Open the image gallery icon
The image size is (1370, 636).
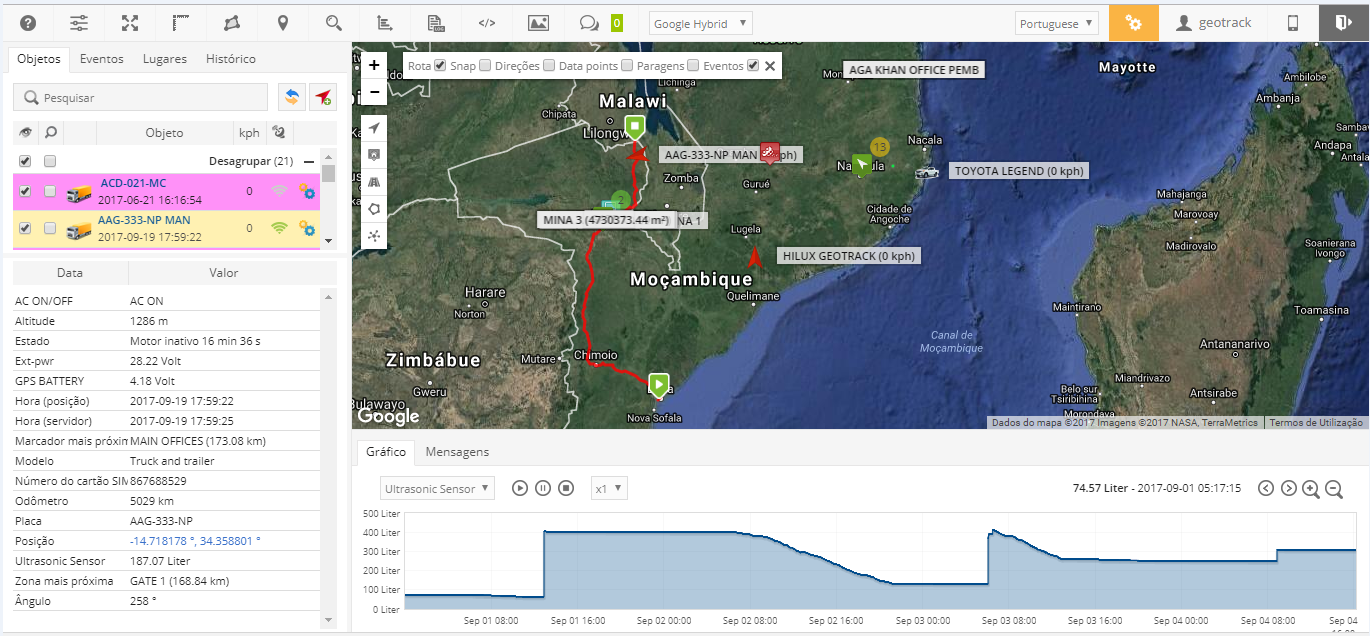[538, 22]
